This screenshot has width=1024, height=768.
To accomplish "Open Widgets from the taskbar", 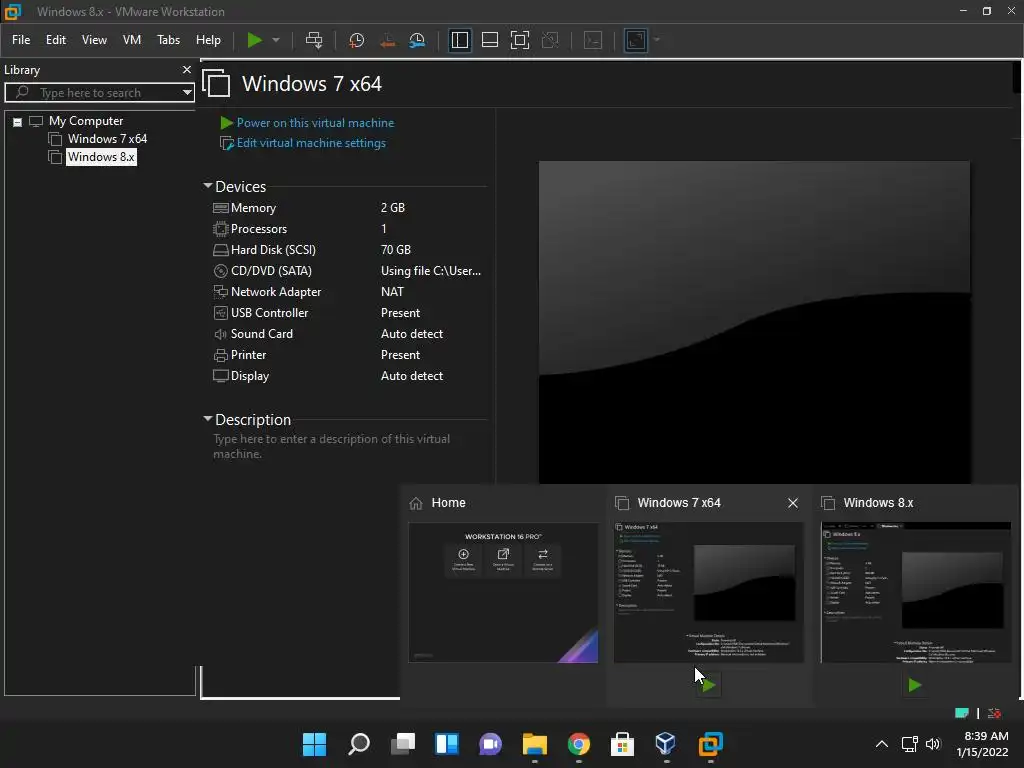I will tap(447, 744).
